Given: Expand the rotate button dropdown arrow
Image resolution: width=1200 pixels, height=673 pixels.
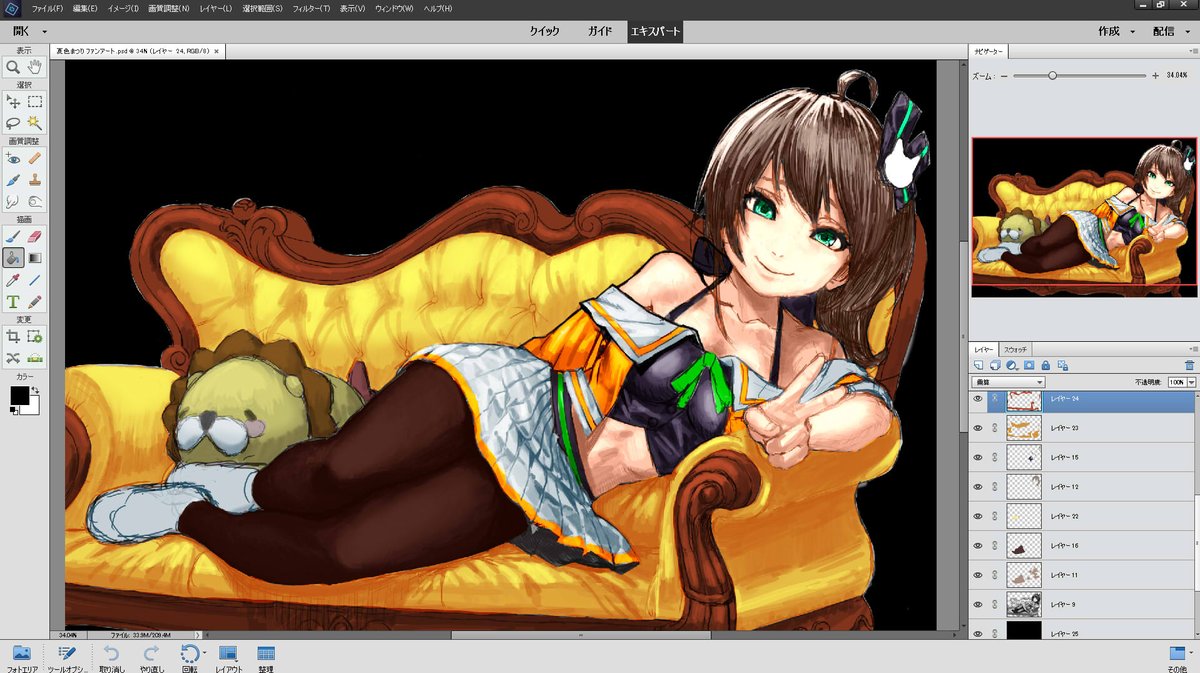Looking at the screenshot, I should coord(205,653).
